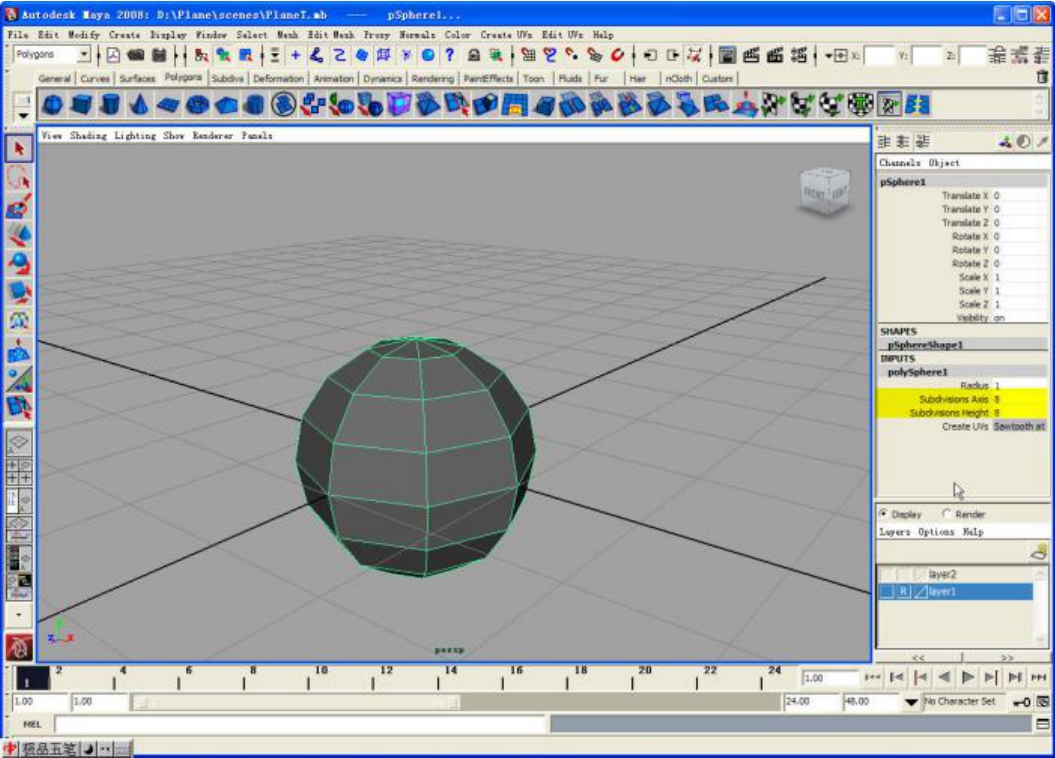Open the render settings icon
The height and width of the screenshot is (758, 1055).
point(799,55)
